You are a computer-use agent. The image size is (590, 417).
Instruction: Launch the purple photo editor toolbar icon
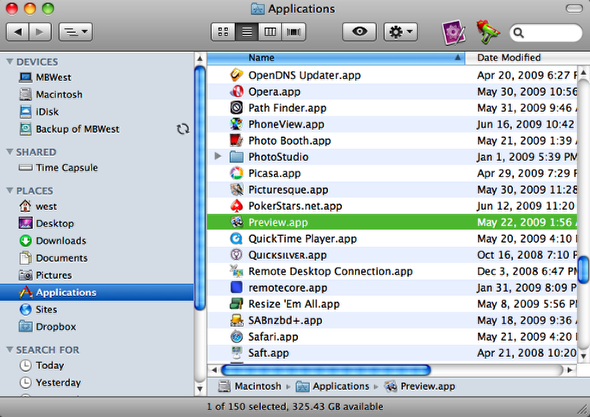tap(453, 32)
